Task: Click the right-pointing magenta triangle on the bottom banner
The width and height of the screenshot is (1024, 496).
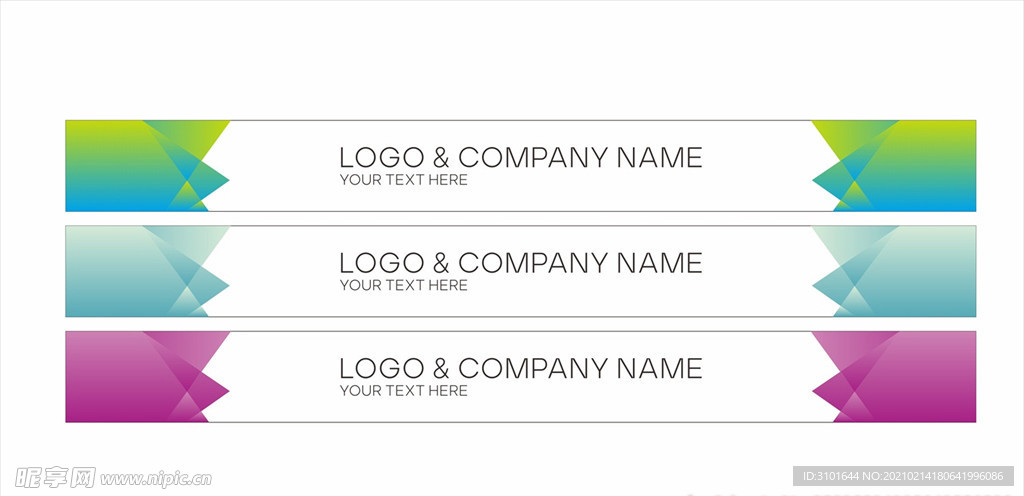Action: 212,390
